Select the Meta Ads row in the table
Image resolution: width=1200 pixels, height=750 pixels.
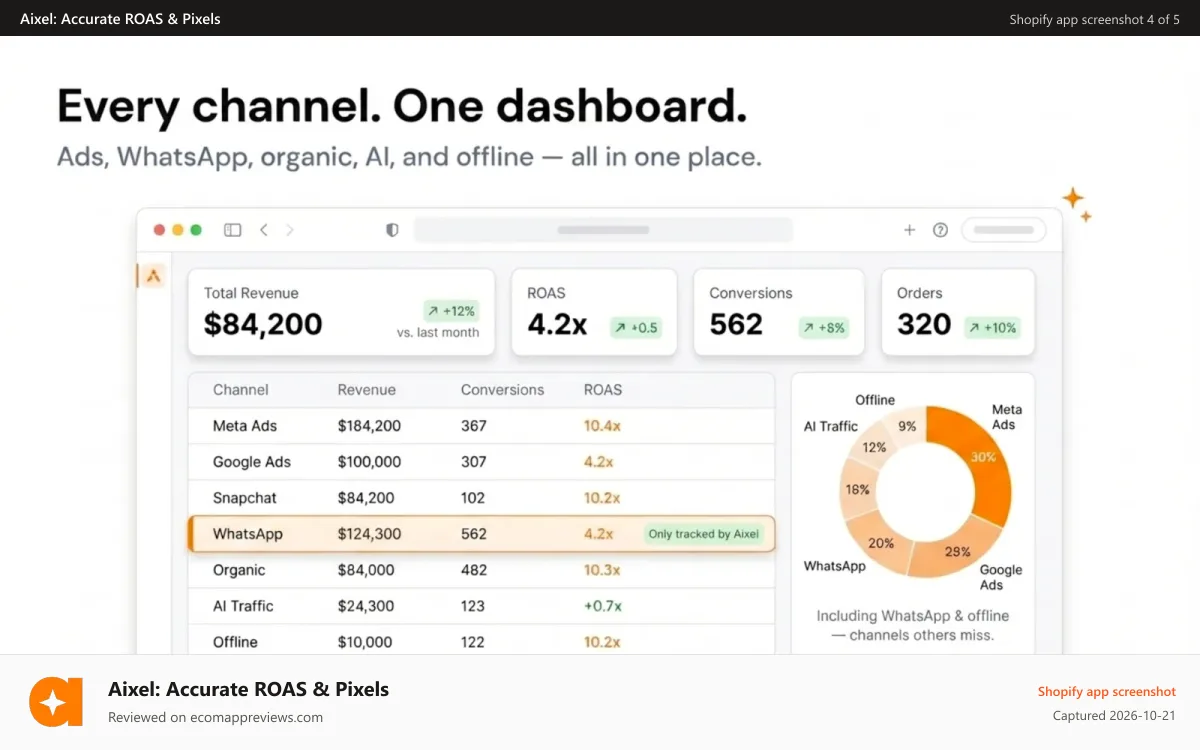pos(481,426)
